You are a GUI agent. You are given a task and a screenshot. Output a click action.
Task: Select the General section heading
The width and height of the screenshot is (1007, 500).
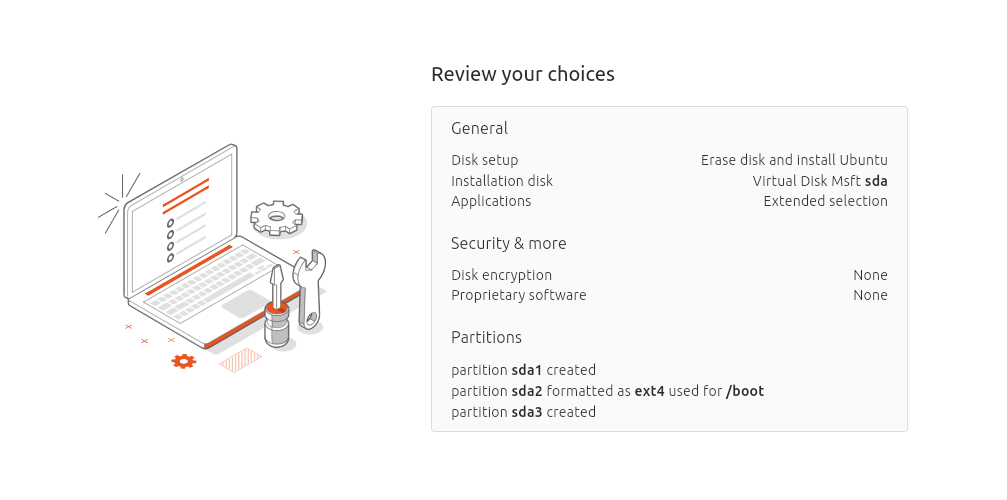pos(479,128)
